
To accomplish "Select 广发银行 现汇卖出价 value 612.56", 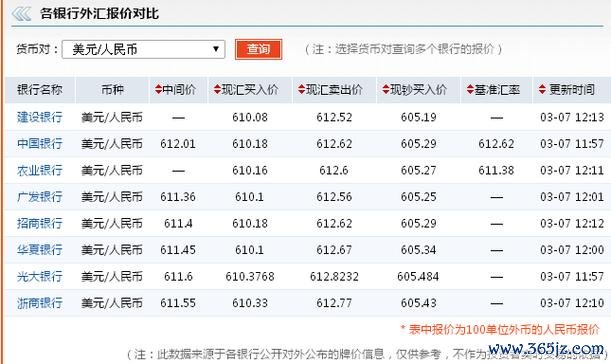I will (x=334, y=197).
